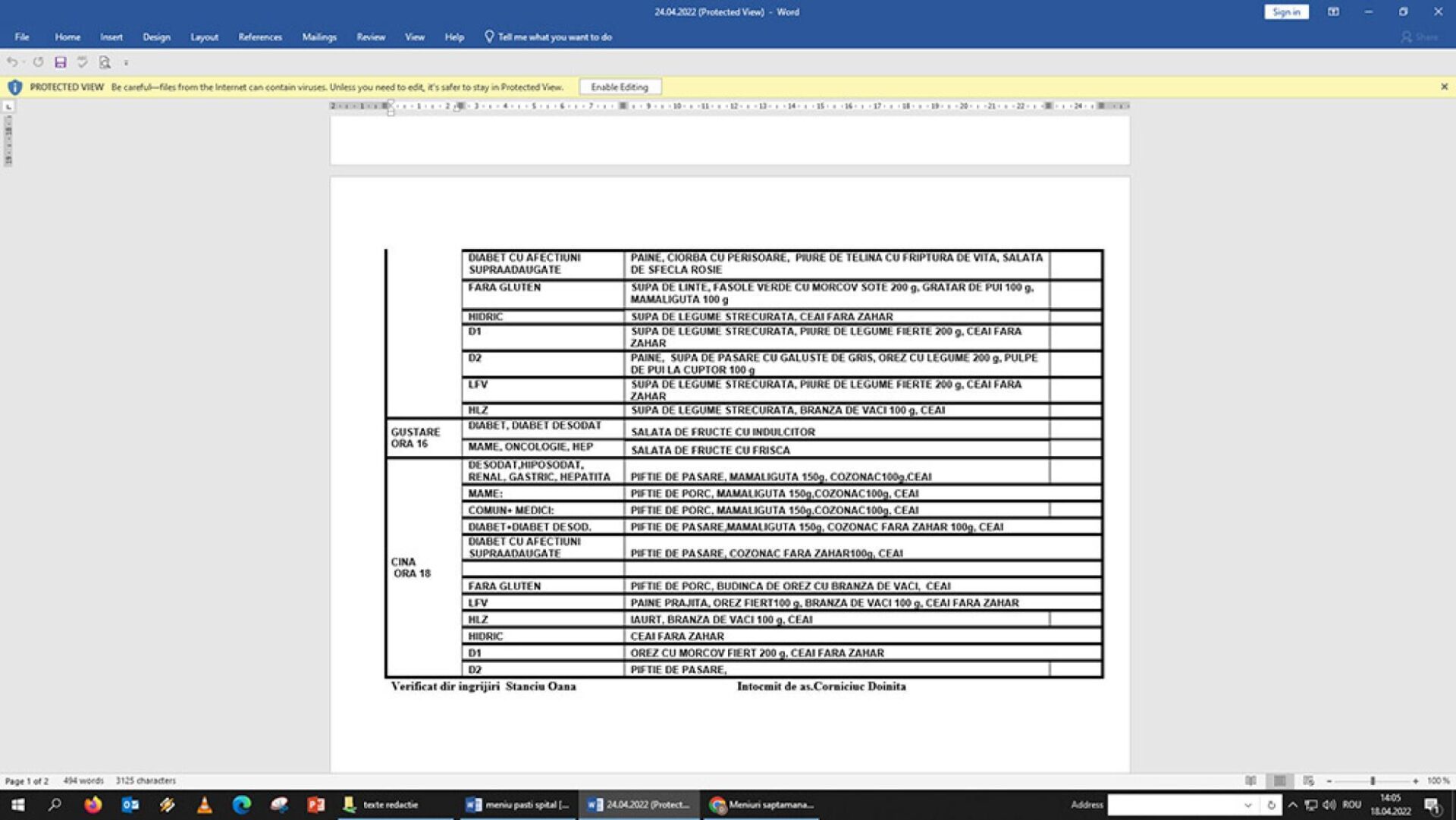This screenshot has height=820, width=1456.
Task: Open Firefox from the taskbar
Action: [x=93, y=805]
